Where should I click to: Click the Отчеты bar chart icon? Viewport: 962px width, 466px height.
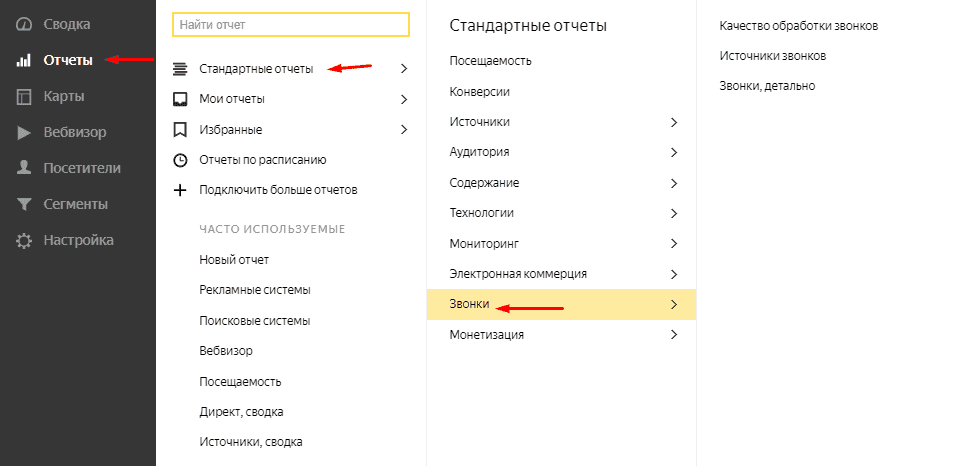[24, 60]
